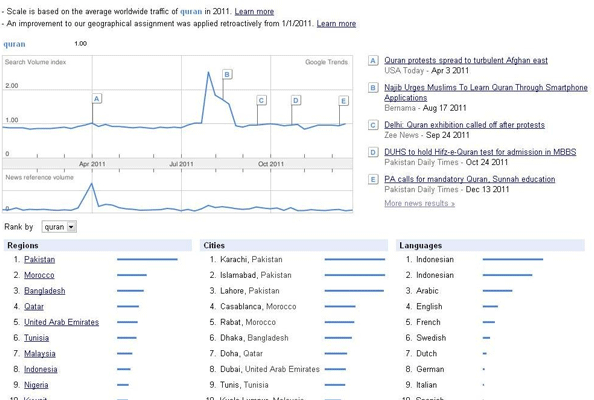Click marker A on the search volume chart
Viewport: 594px width, 400px height.
click(97, 99)
